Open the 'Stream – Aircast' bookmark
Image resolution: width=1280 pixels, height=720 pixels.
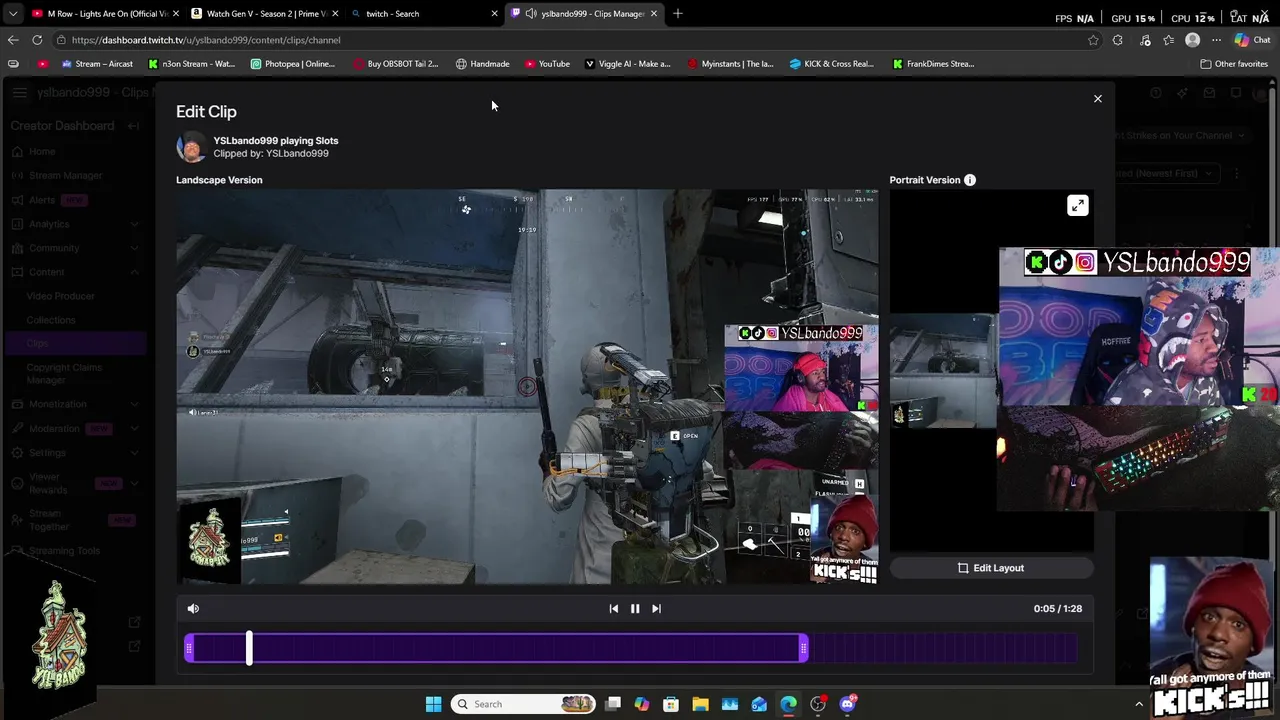click(x=97, y=64)
